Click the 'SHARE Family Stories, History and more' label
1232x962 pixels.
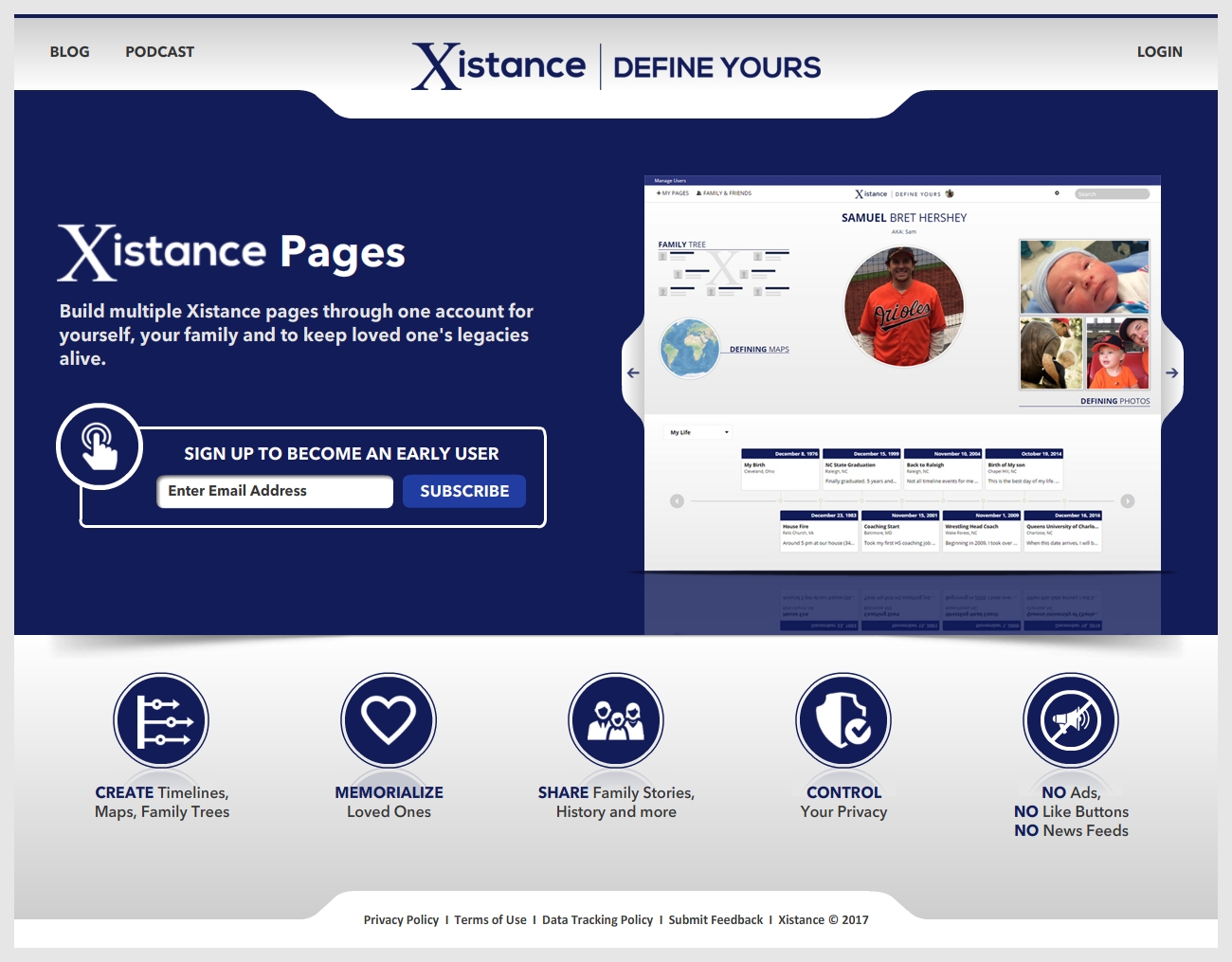616,802
